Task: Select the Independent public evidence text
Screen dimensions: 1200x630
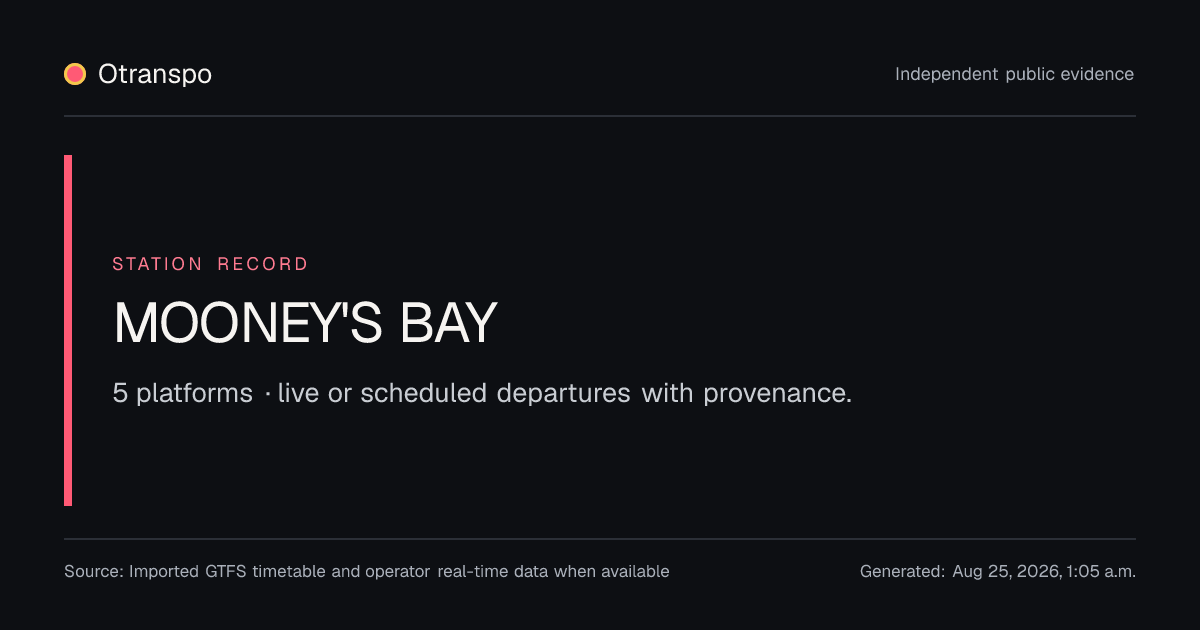Action: 1015,74
